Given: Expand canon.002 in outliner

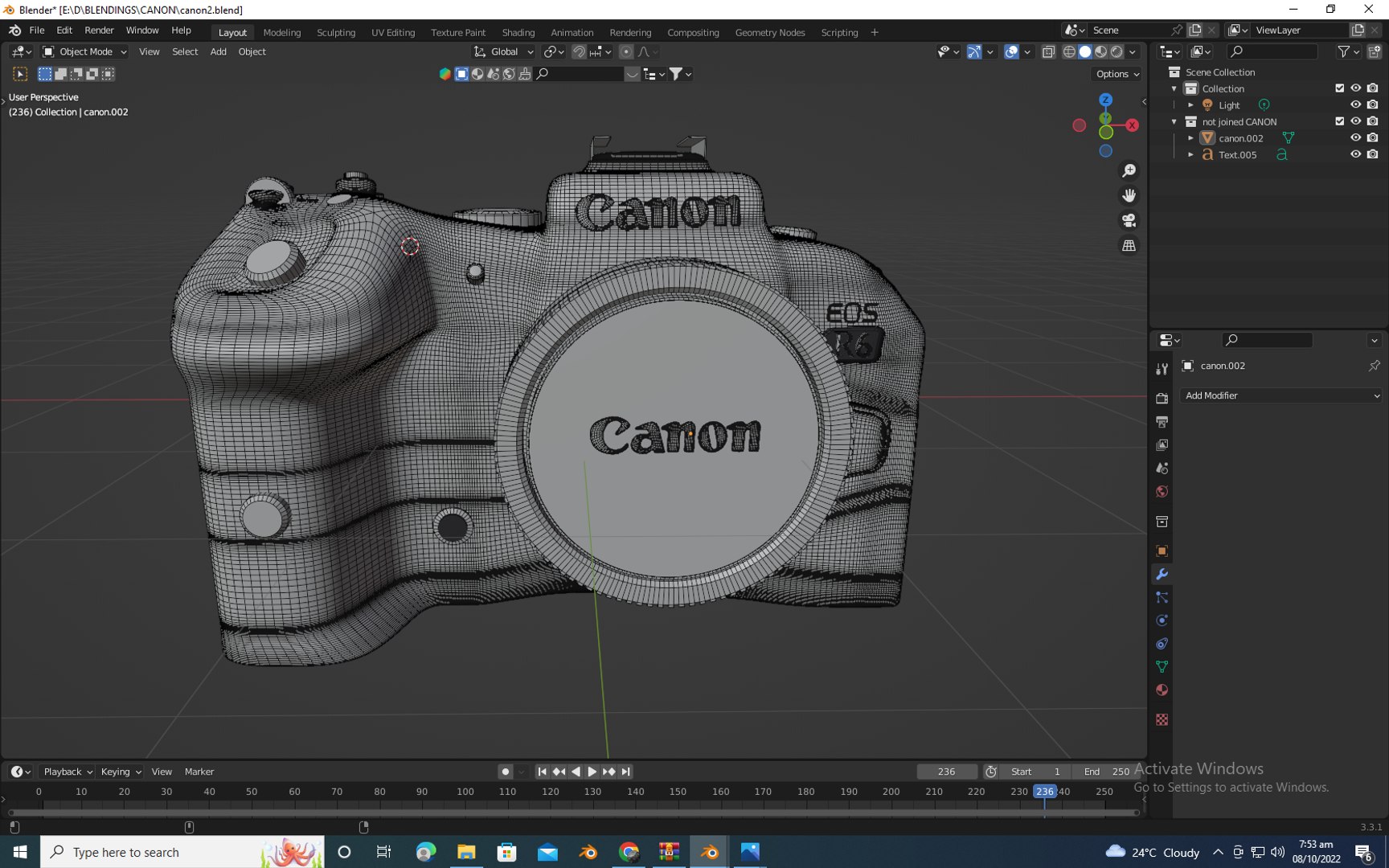Looking at the screenshot, I should pyautogui.click(x=1190, y=138).
